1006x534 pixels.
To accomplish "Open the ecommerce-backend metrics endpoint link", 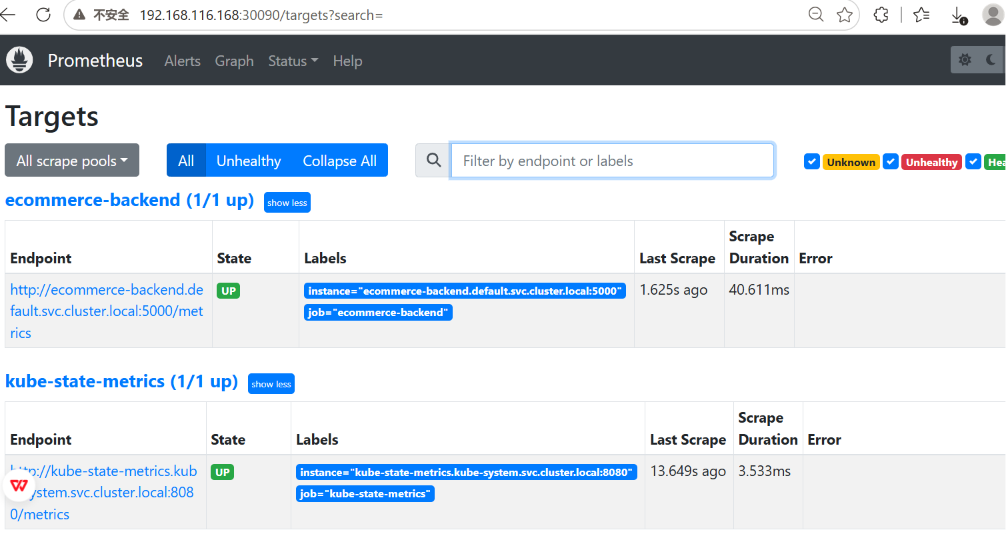I will coord(107,311).
